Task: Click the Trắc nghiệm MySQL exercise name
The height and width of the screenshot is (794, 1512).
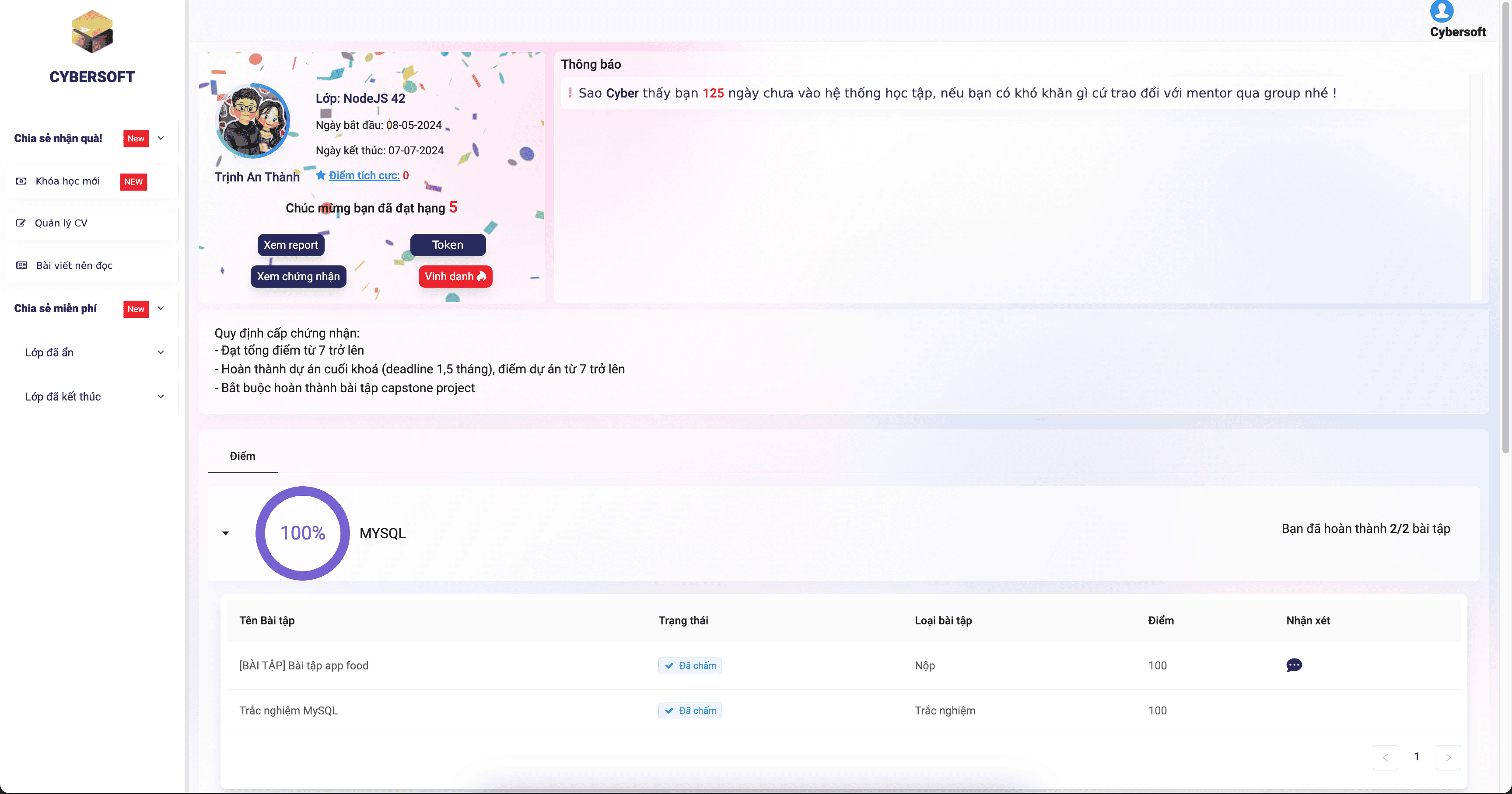Action: click(288, 711)
